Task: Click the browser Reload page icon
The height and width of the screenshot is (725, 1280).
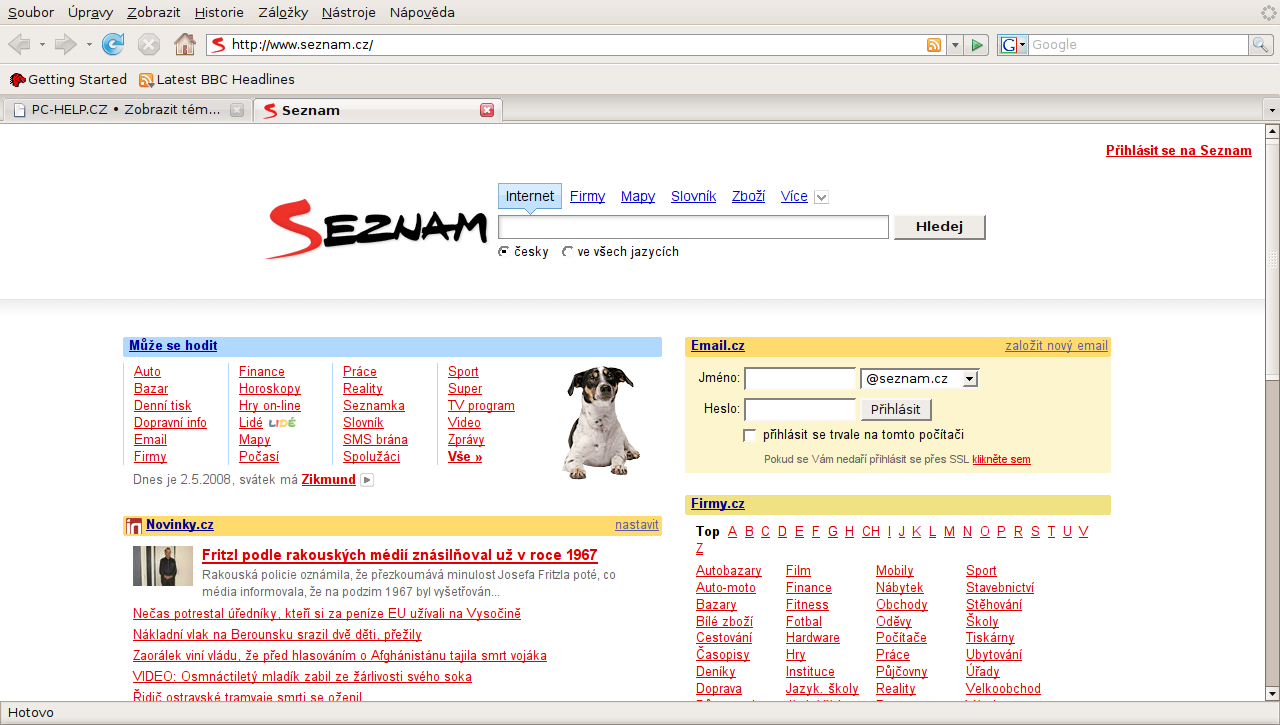Action: pos(113,44)
